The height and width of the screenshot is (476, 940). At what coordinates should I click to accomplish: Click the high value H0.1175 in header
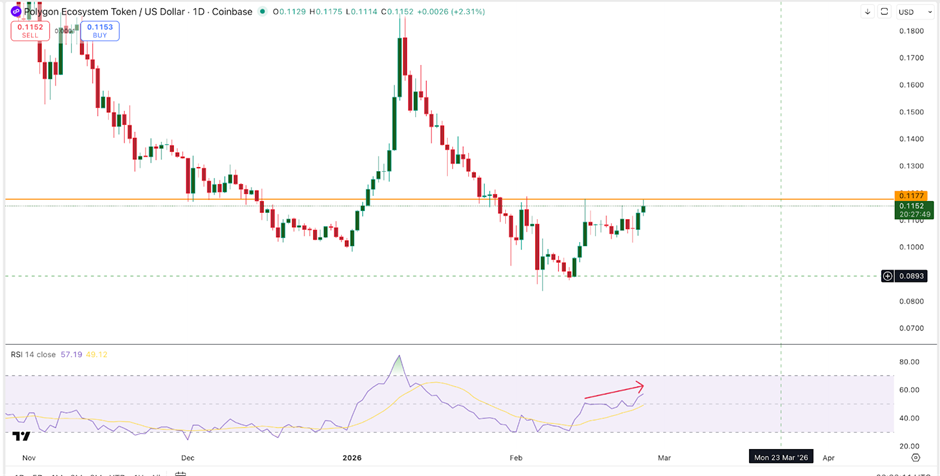pyautogui.click(x=326, y=11)
